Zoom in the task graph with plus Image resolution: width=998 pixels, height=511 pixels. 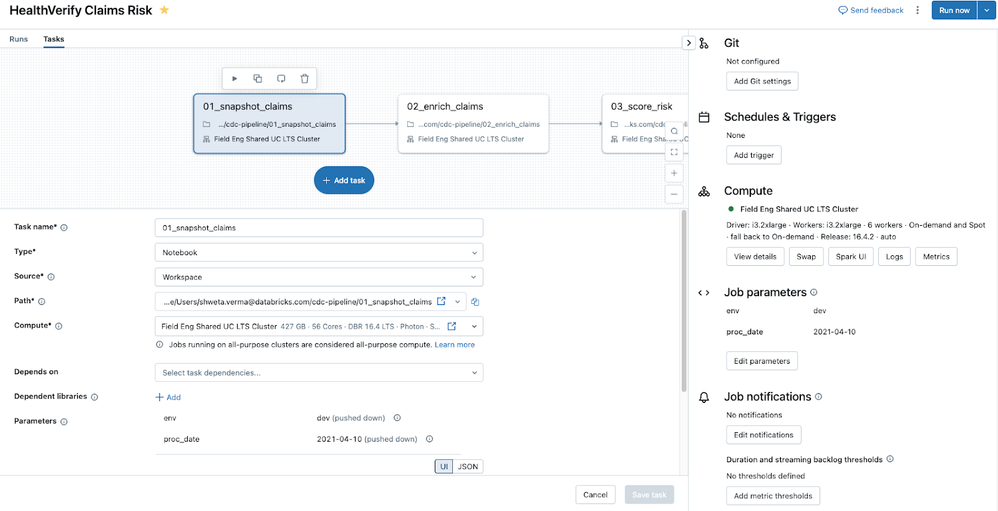coord(674,173)
